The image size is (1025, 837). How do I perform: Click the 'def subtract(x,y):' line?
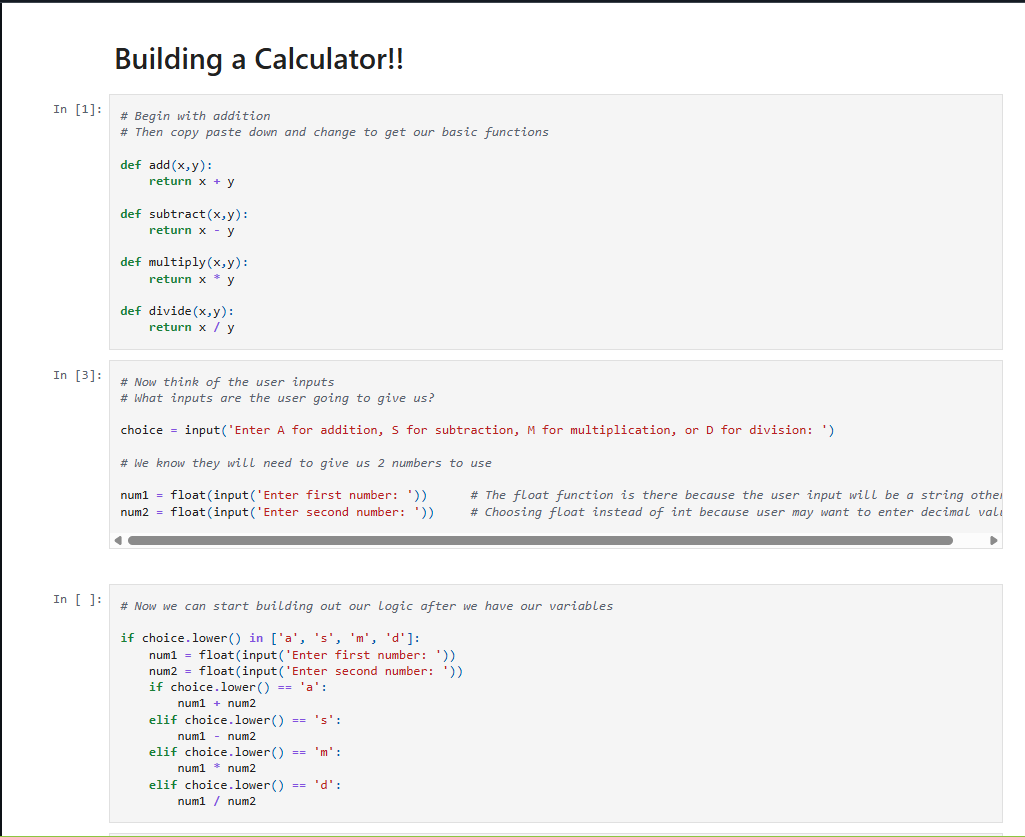coord(184,214)
